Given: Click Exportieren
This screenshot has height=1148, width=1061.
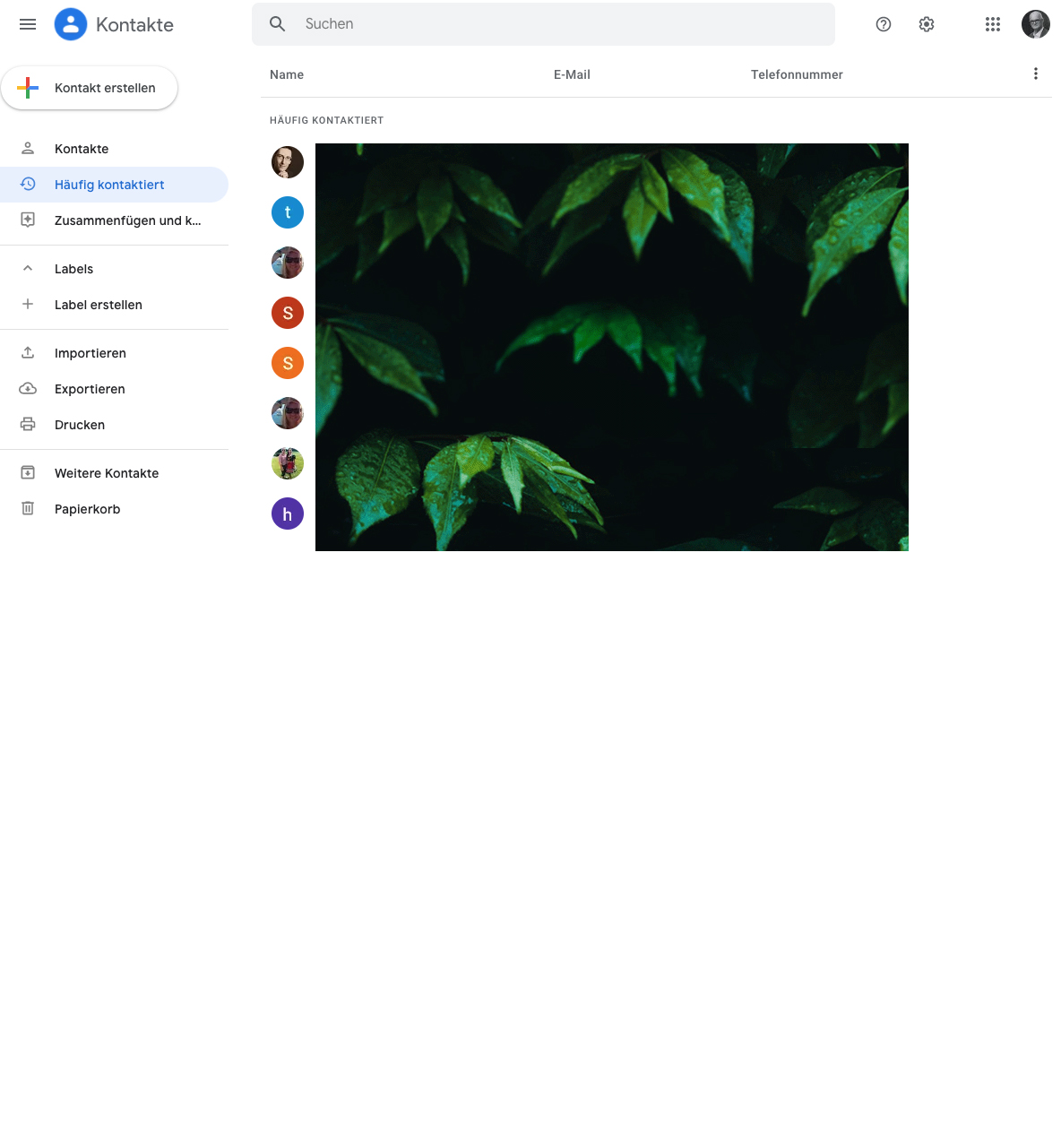Looking at the screenshot, I should 114,389.
